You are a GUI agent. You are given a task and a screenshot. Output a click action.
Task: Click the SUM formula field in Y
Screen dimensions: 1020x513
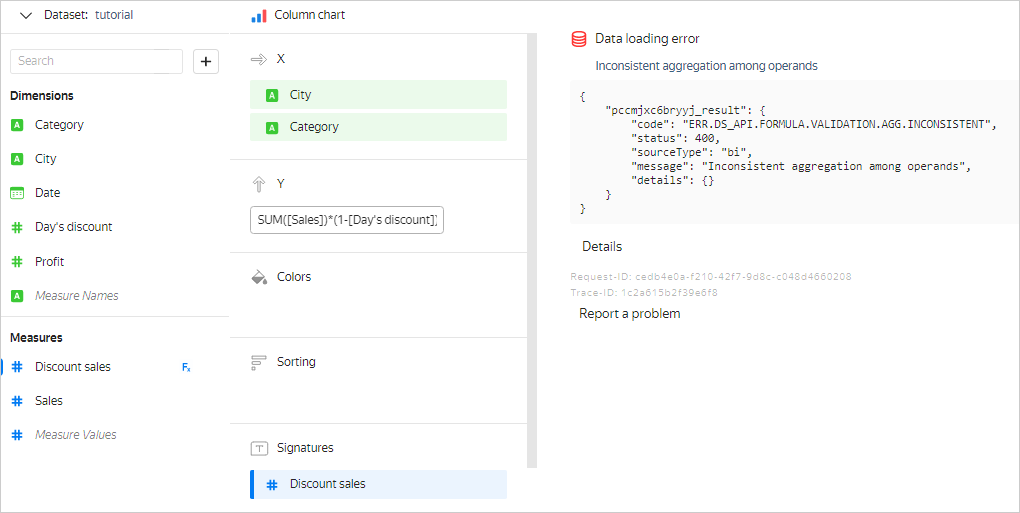point(346,220)
